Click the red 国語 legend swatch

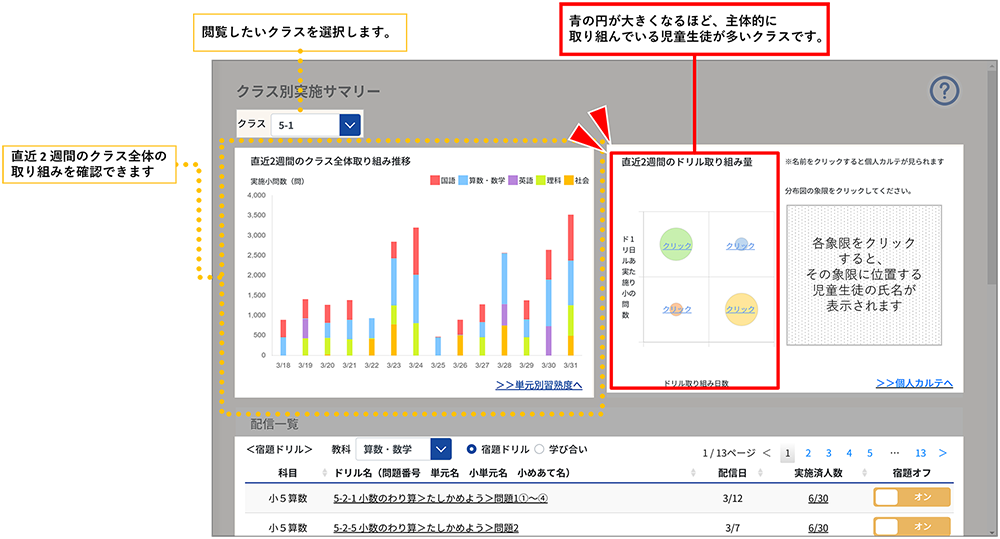pos(435,181)
